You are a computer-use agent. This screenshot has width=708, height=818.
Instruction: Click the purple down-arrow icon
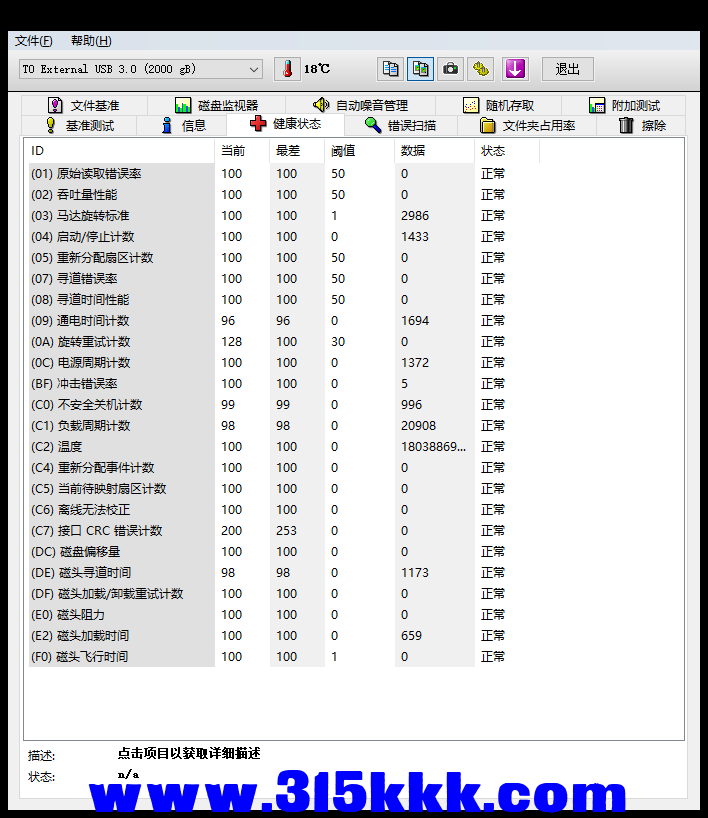(x=515, y=69)
